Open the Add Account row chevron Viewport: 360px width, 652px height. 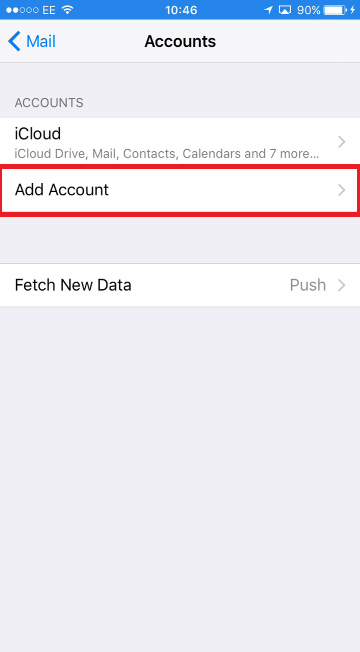tap(342, 190)
